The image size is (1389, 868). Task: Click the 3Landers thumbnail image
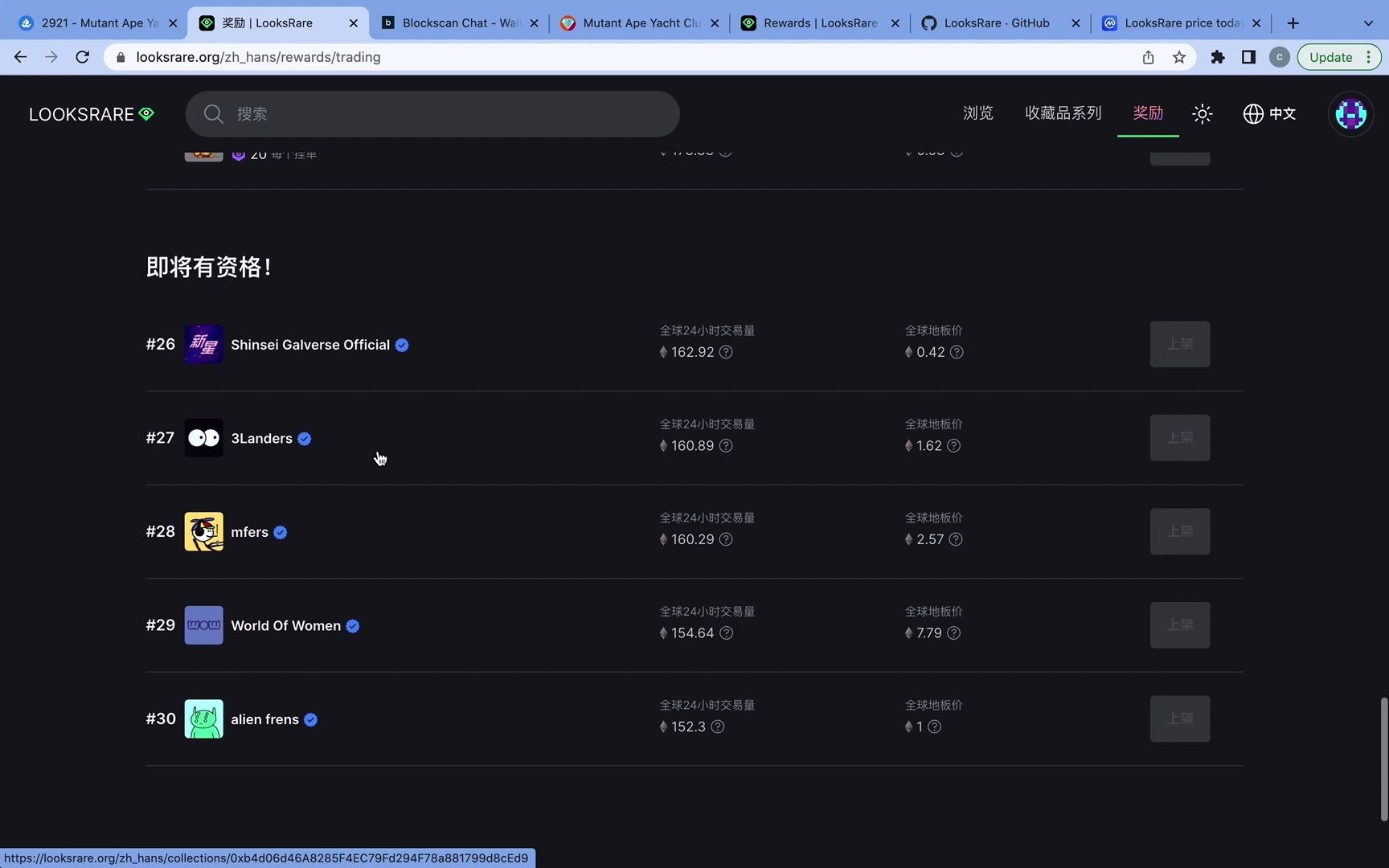click(203, 438)
